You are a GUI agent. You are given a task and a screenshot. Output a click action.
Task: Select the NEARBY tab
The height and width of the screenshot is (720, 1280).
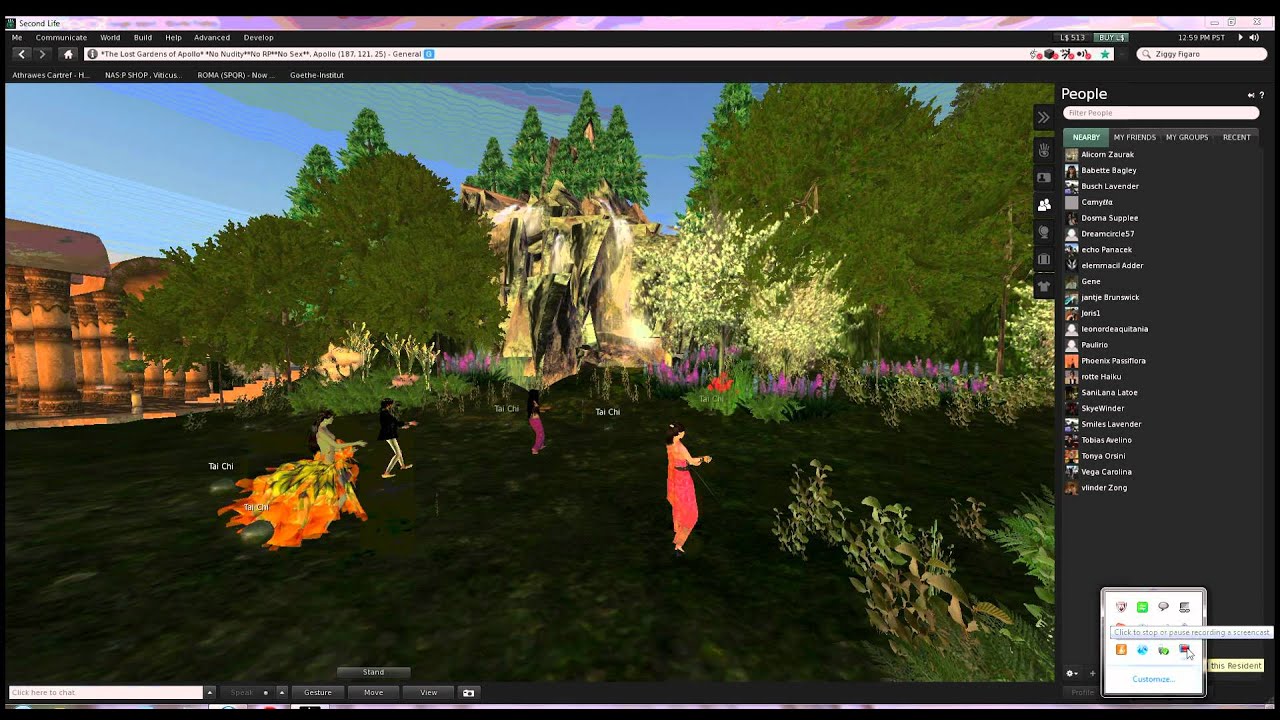[x=1086, y=137]
